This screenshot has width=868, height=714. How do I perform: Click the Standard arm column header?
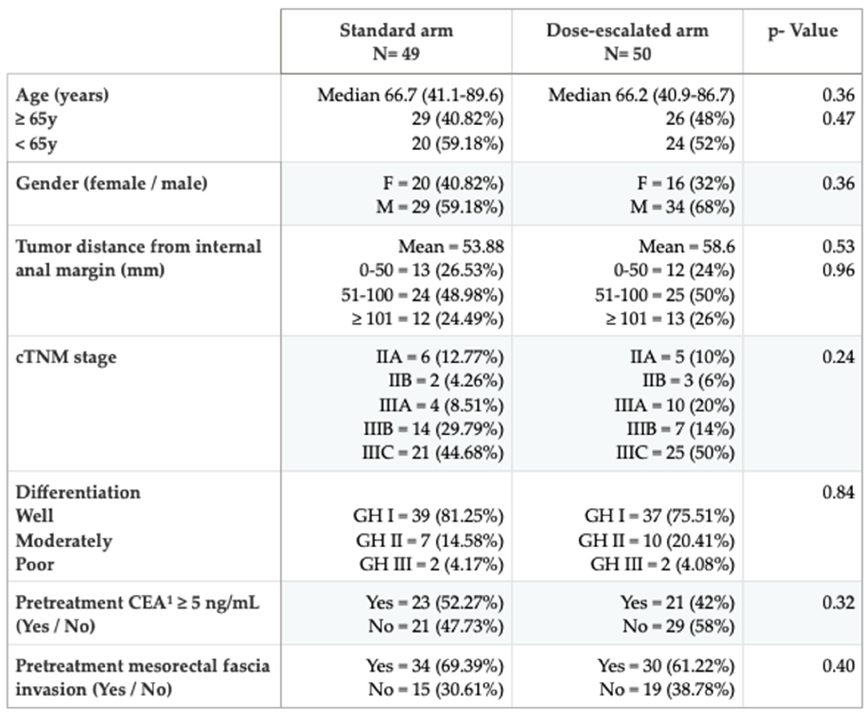[396, 40]
